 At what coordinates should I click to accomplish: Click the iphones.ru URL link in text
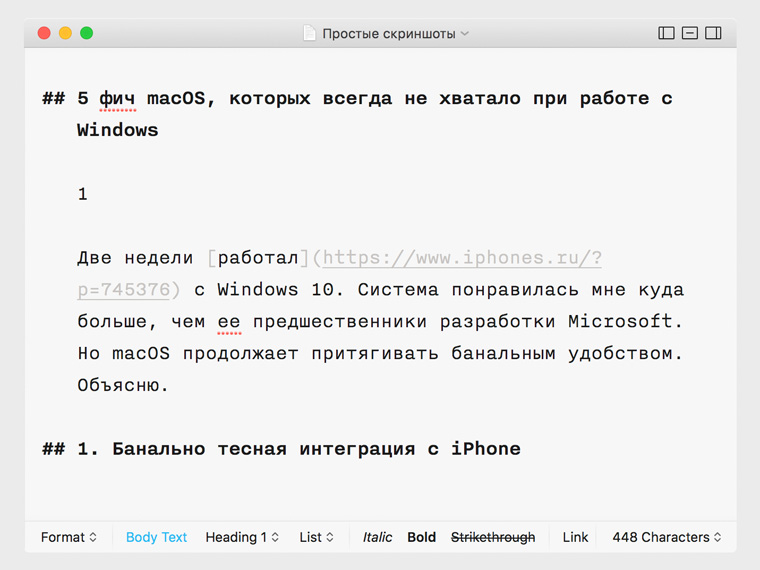click(x=462, y=258)
